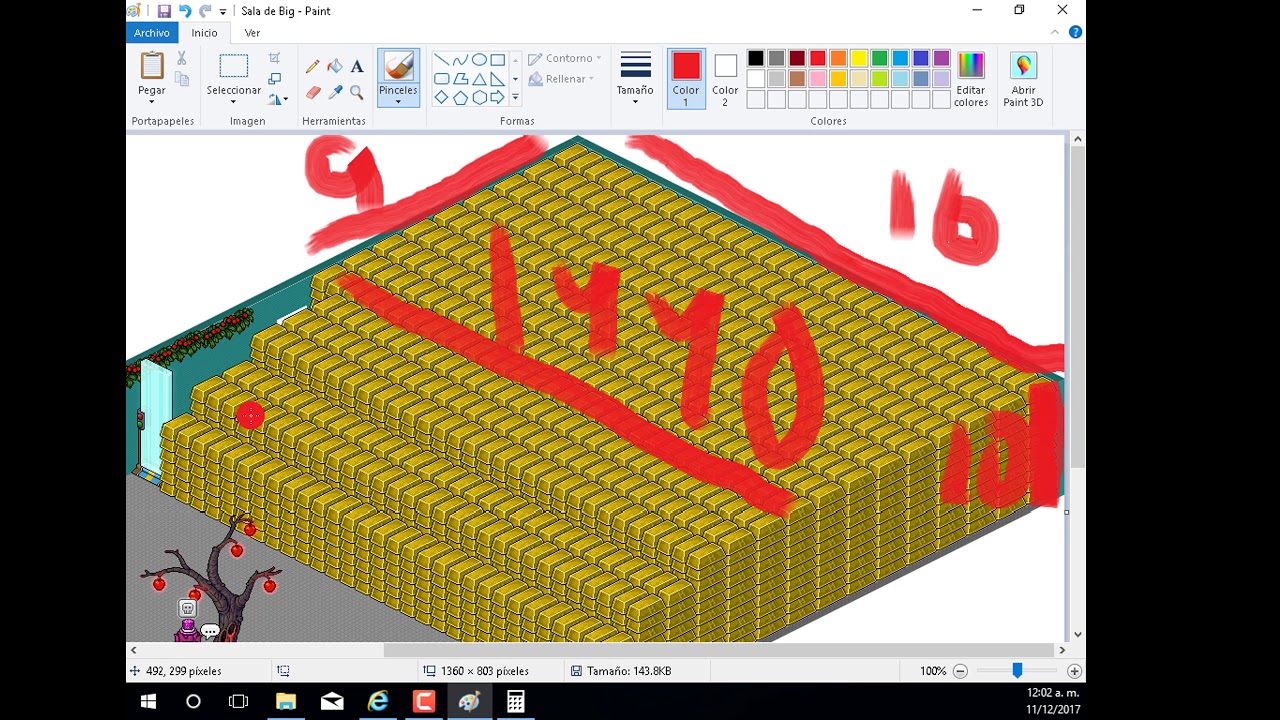Choose the straight Line shape
The height and width of the screenshot is (720, 1280).
442,60
